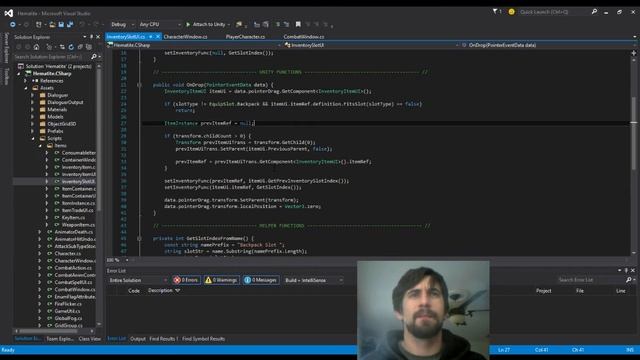
Task: Open the Debug configuration dropdown
Action: 122,24
